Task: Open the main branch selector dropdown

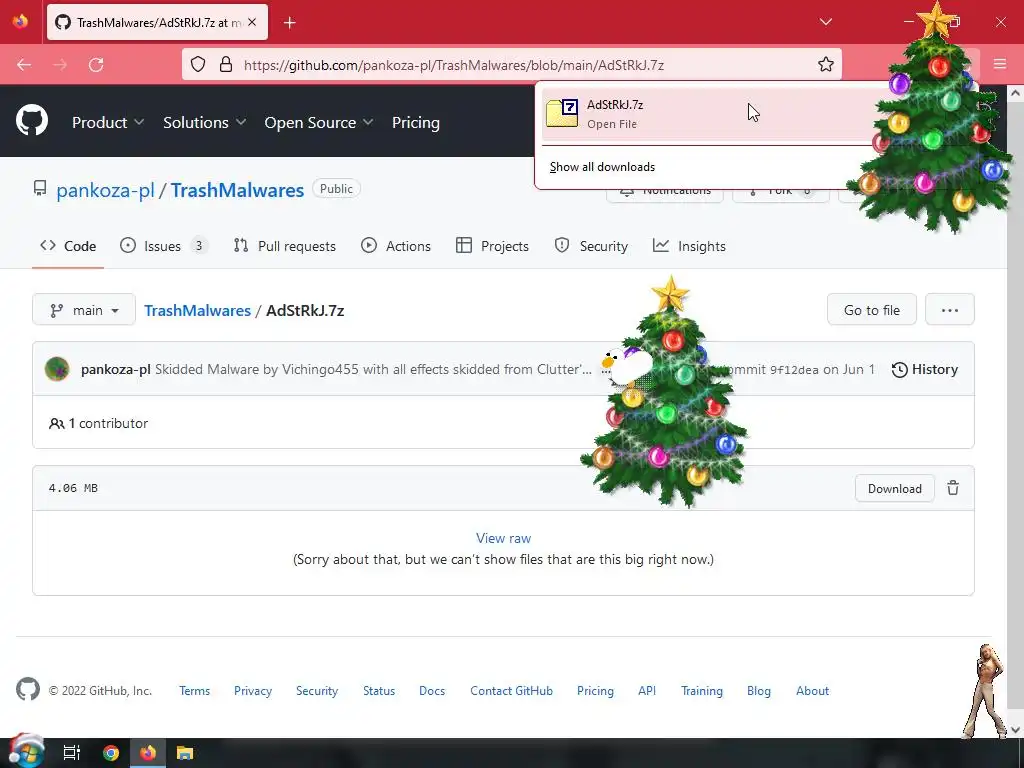Action: pyautogui.click(x=84, y=310)
